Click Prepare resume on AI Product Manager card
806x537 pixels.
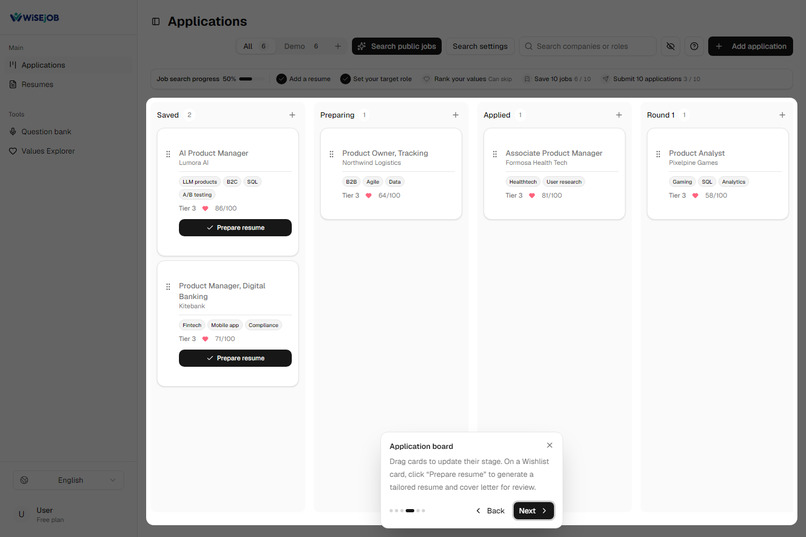235,228
